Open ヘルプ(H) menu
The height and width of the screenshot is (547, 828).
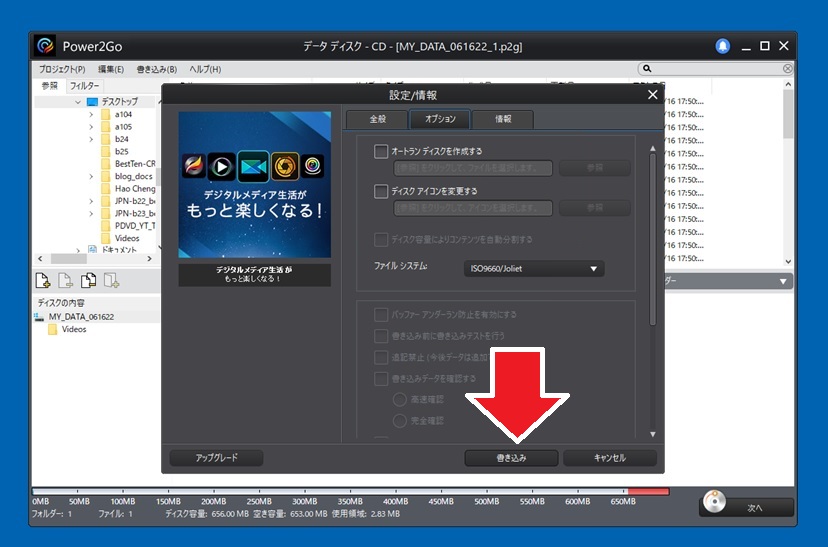pos(205,69)
